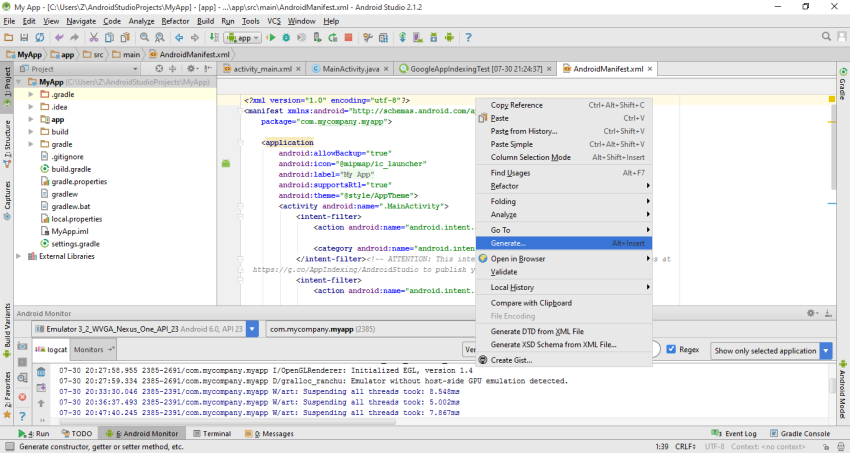Click the project panel settings gear

[x=190, y=69]
